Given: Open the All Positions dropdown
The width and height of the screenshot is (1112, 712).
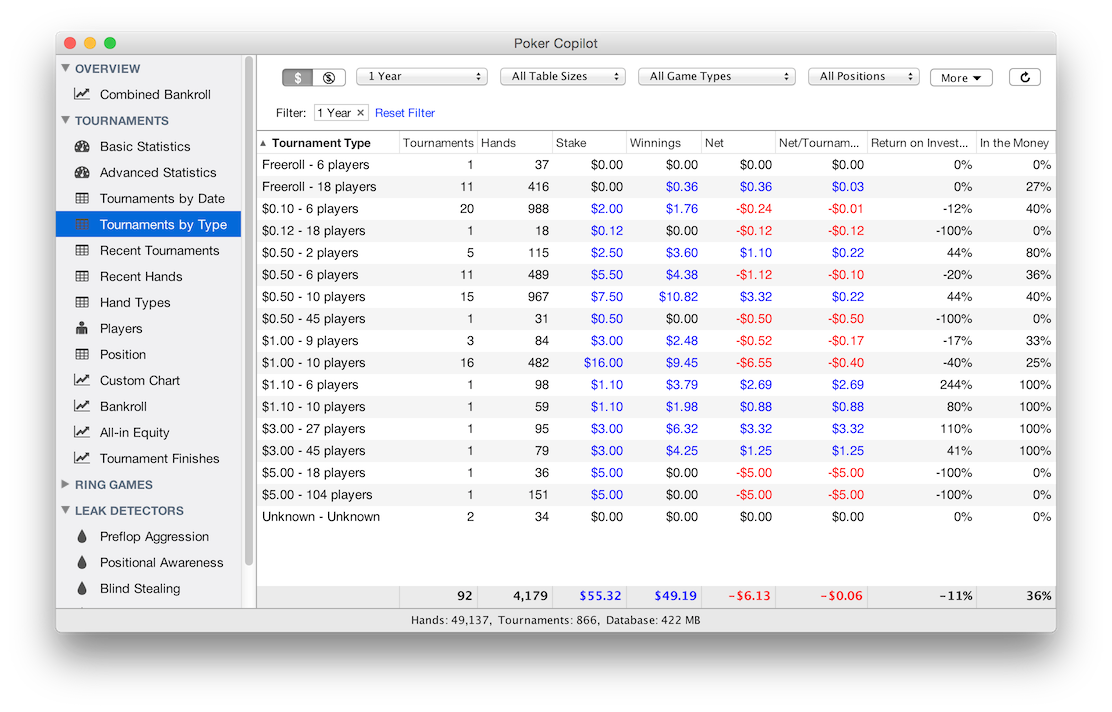Looking at the screenshot, I should [x=864, y=77].
